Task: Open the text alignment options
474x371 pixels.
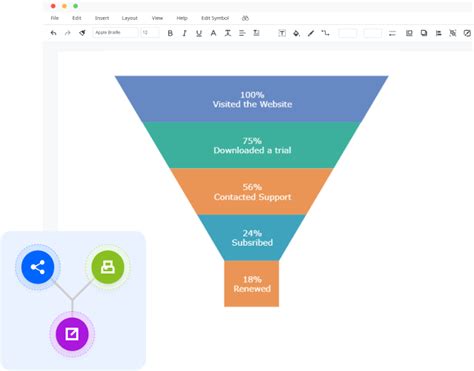Action: coord(242,33)
